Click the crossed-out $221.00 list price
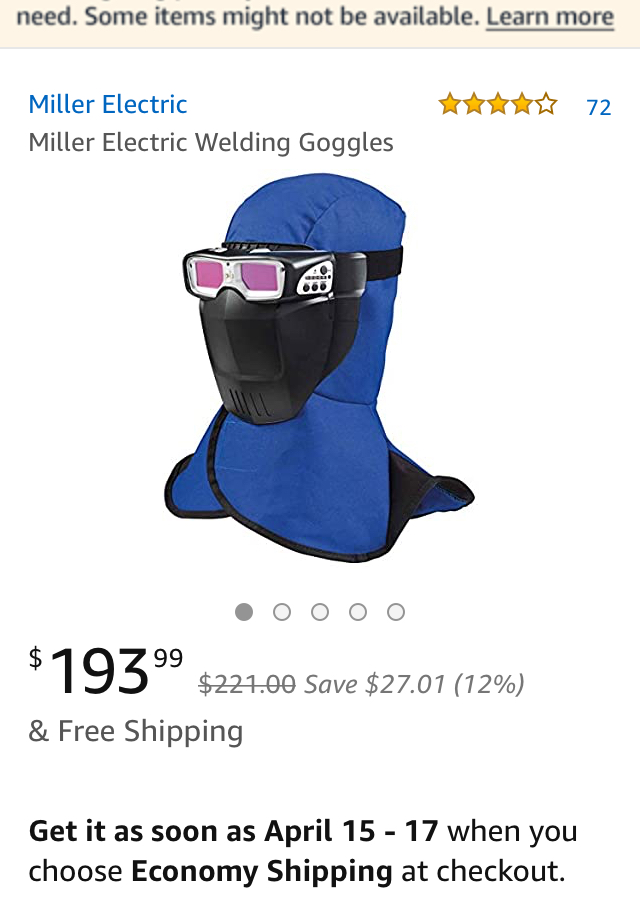The width and height of the screenshot is (640, 913). [247, 684]
